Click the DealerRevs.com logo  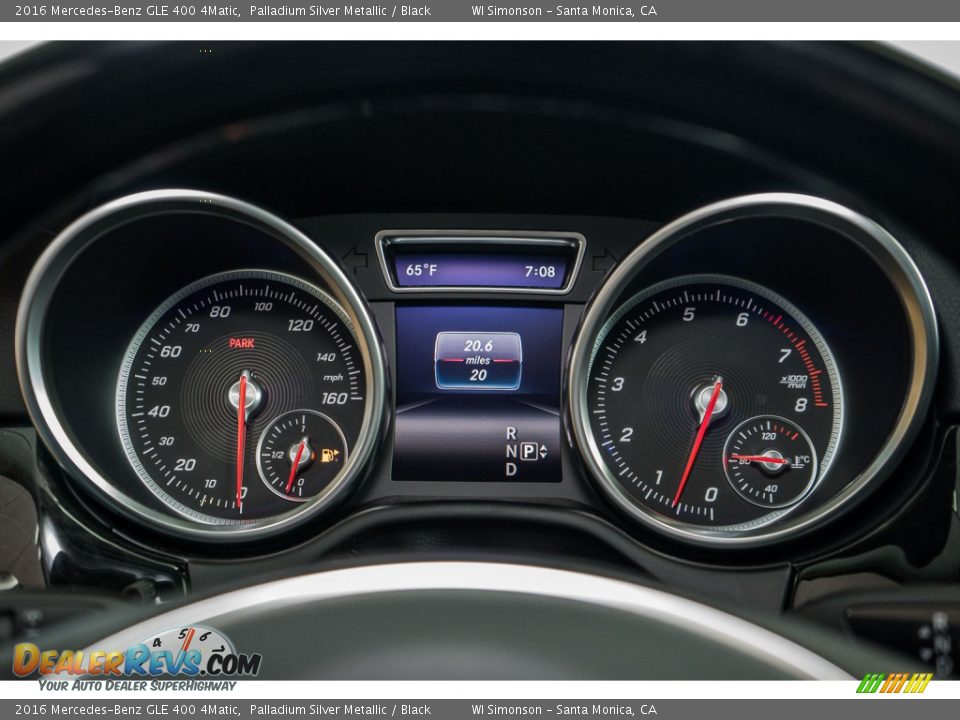coord(136,659)
